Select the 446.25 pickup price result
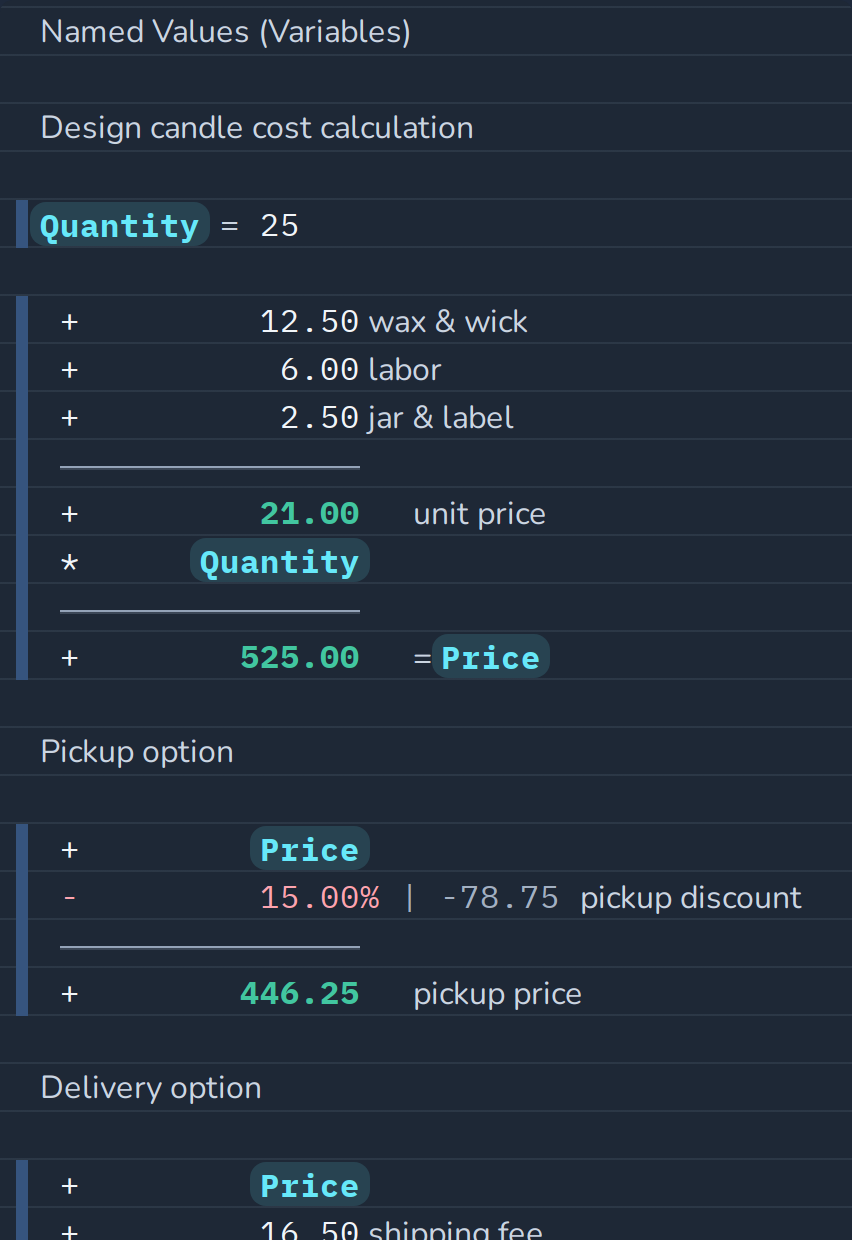This screenshot has width=852, height=1240. tap(299, 994)
